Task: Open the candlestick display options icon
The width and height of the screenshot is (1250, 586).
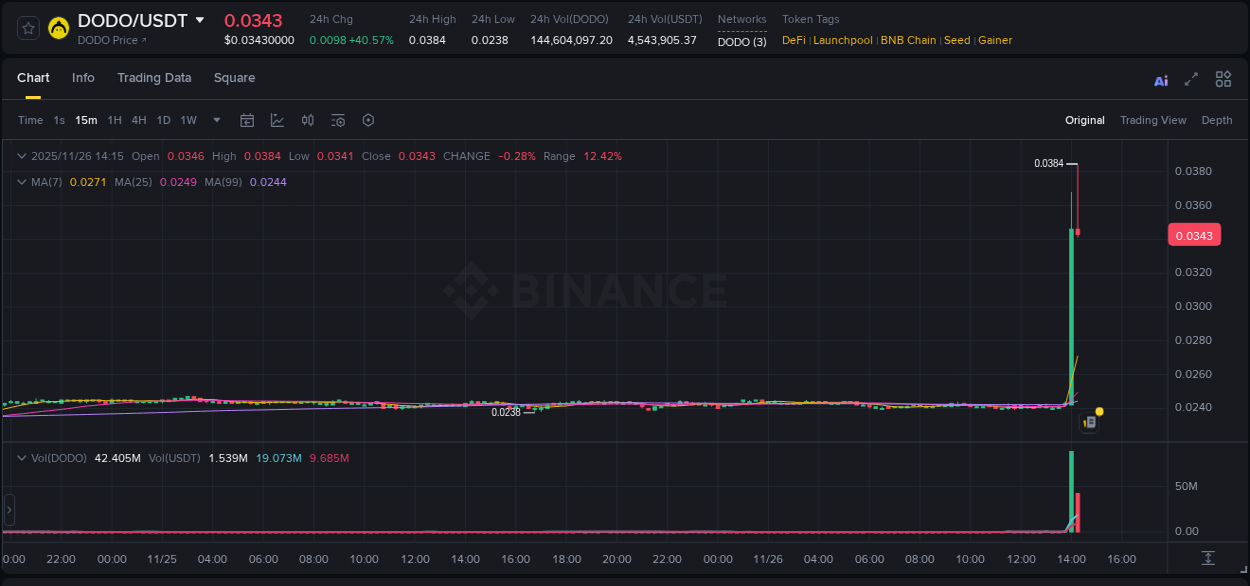Action: (307, 120)
